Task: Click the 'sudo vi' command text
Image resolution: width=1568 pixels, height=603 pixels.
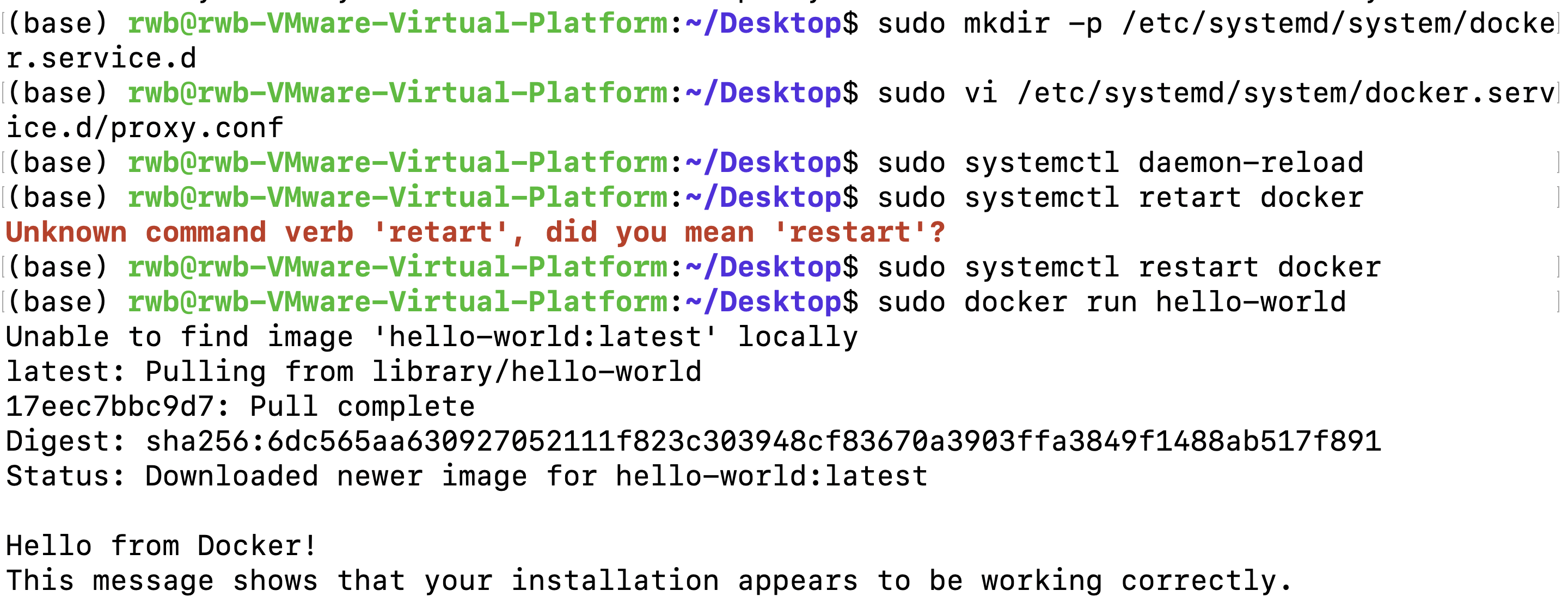Action: coord(938,94)
